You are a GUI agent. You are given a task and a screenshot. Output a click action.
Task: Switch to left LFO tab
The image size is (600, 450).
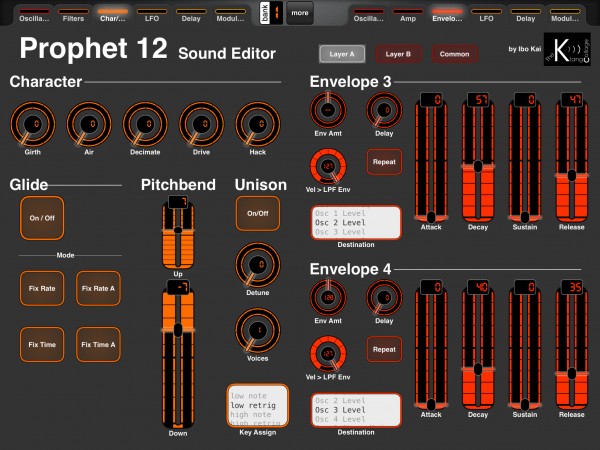(152, 15)
